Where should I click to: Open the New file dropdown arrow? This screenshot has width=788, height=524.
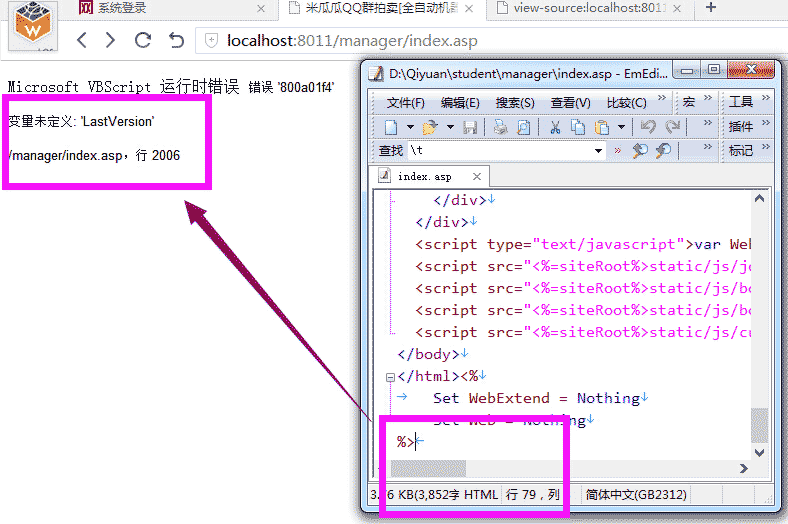coord(410,127)
